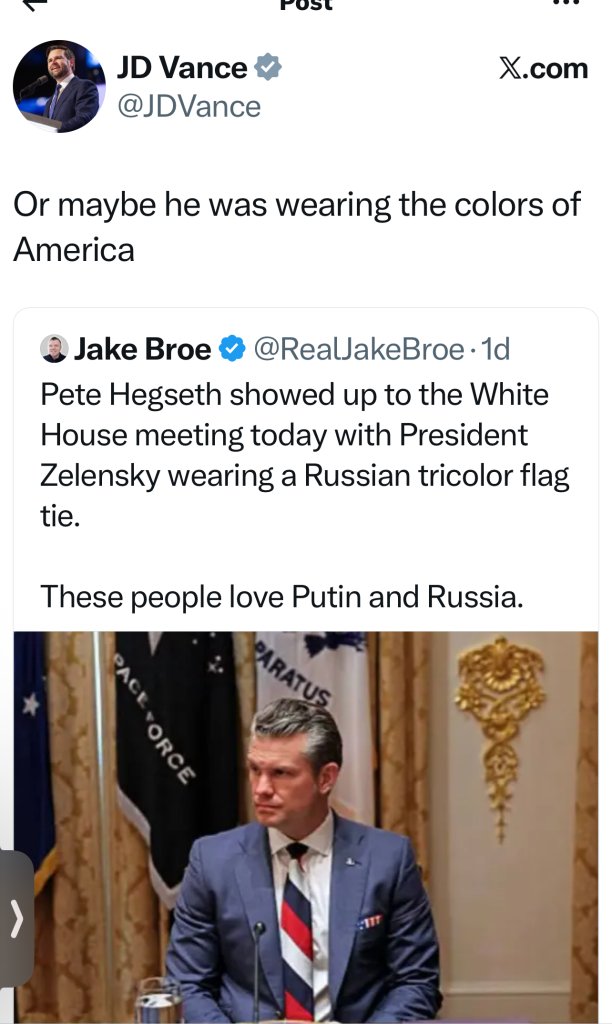Viewport: 612px width, 1024px height.
Task: Open the JD Vance display name
Action: (181, 68)
